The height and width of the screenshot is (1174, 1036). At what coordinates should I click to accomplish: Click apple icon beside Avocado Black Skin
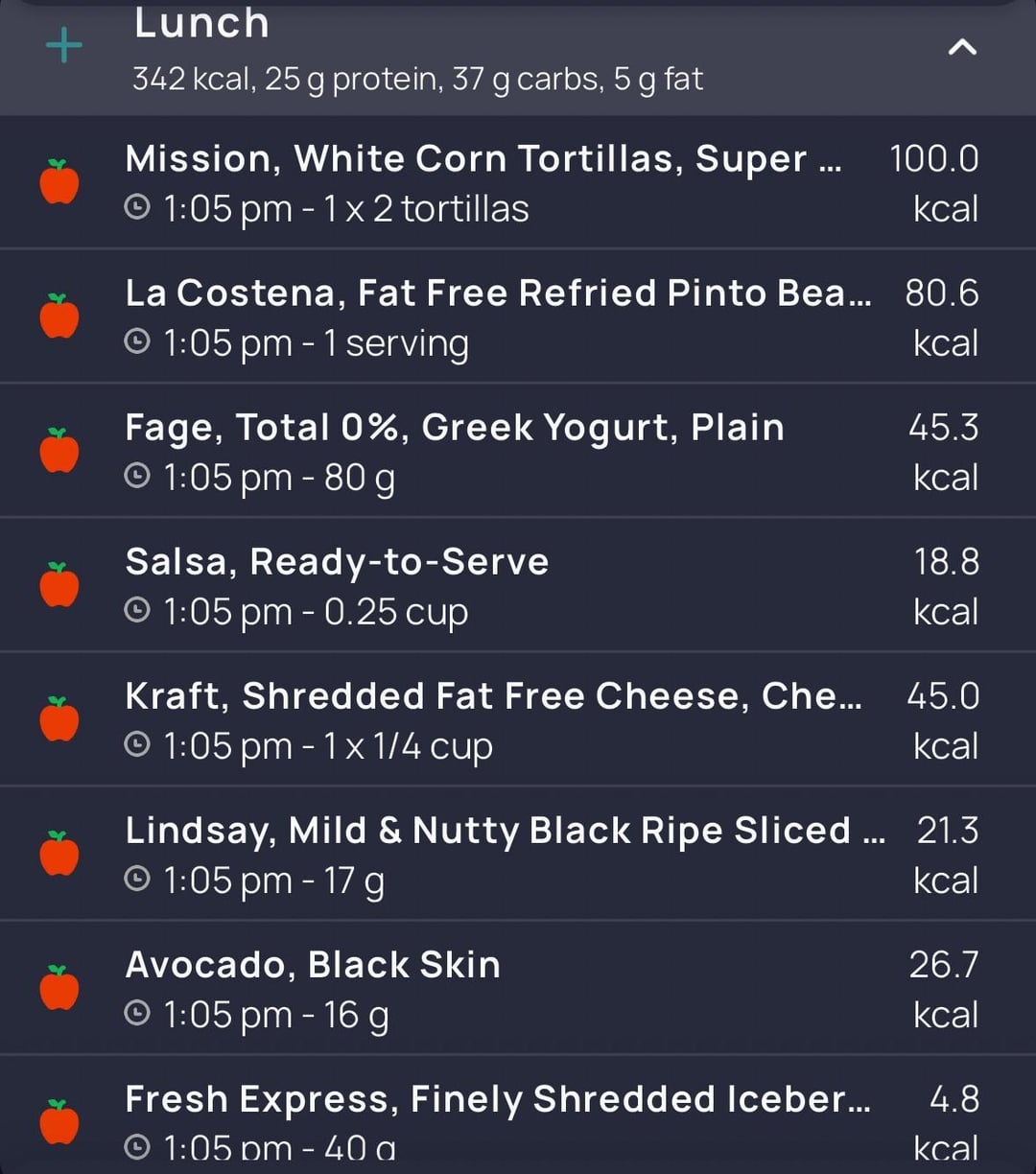59,987
